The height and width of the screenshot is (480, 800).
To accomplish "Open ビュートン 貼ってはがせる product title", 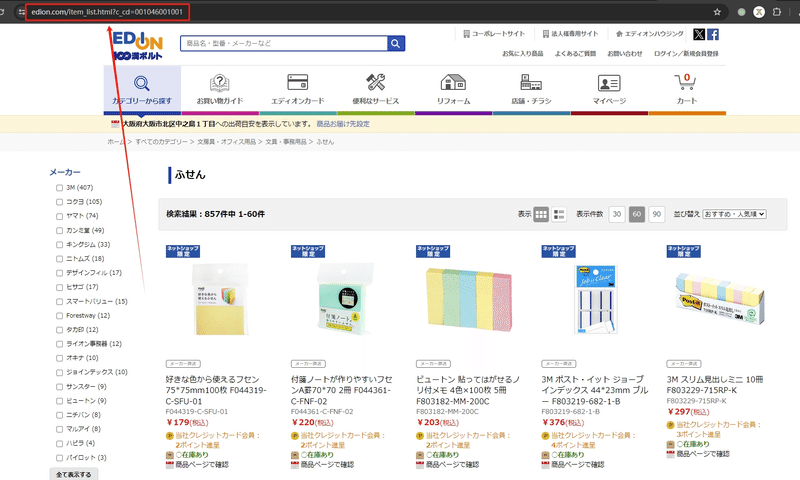I will pos(468,390).
